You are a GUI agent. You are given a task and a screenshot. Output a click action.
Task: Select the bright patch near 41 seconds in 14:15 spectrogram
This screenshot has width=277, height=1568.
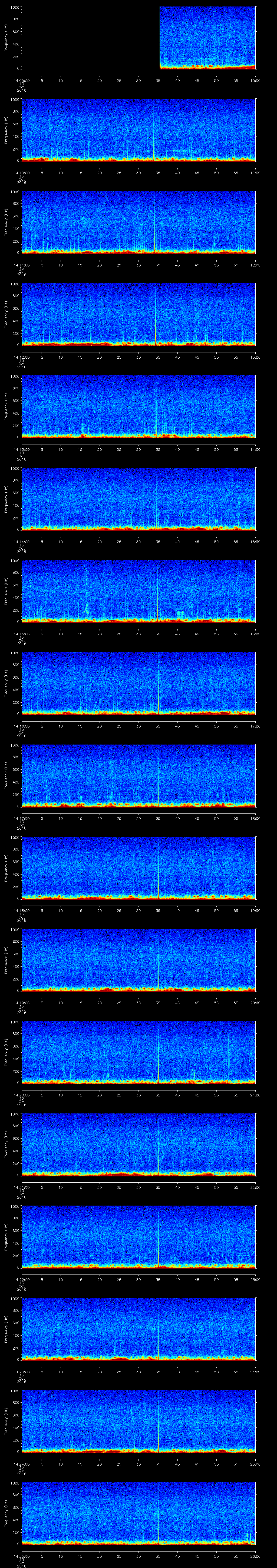pos(181,614)
